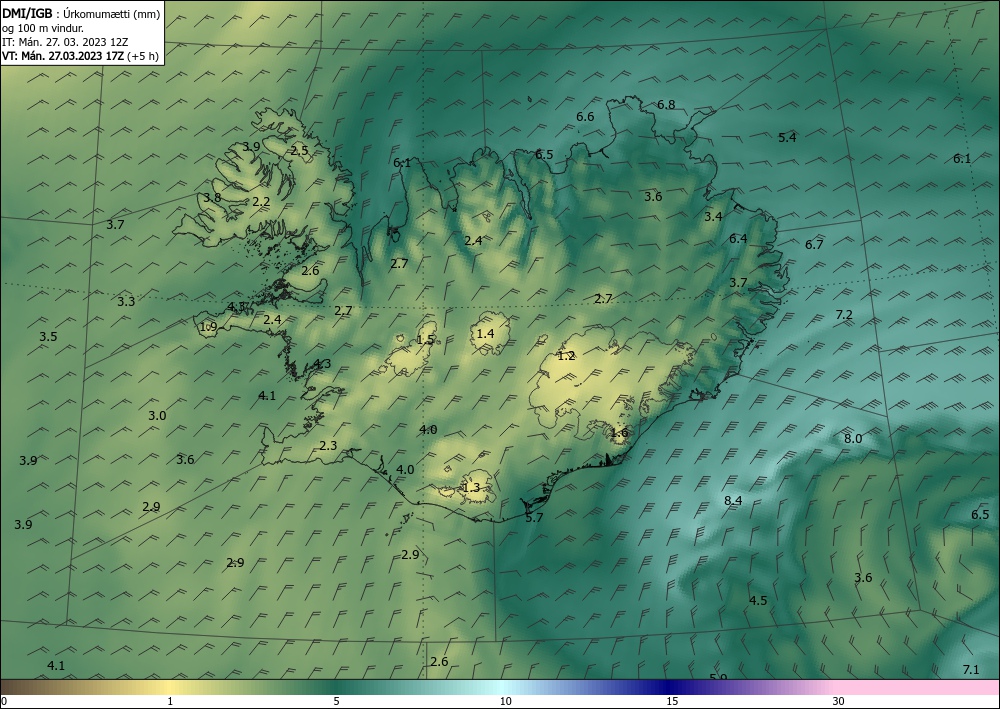Click the colorbar label '30'
The height and width of the screenshot is (709, 1000).
click(x=838, y=701)
